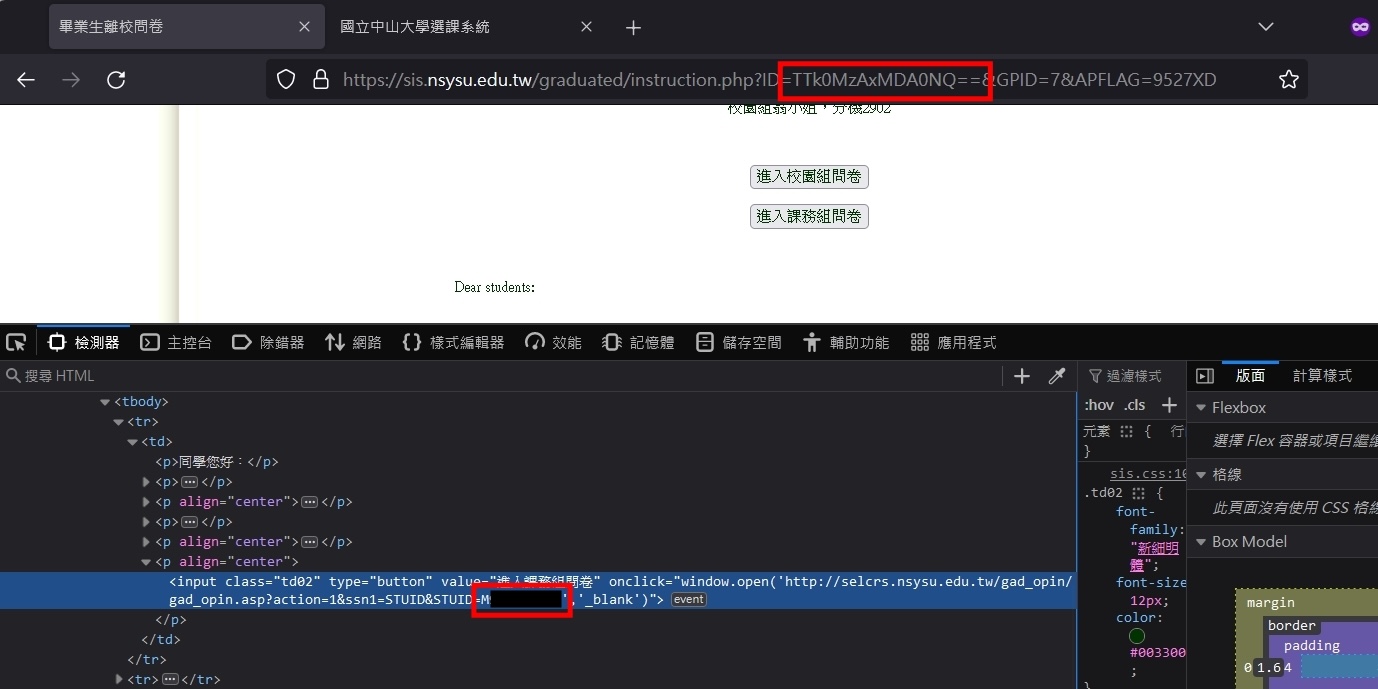Toggle the .cls classes panel

point(1134,405)
